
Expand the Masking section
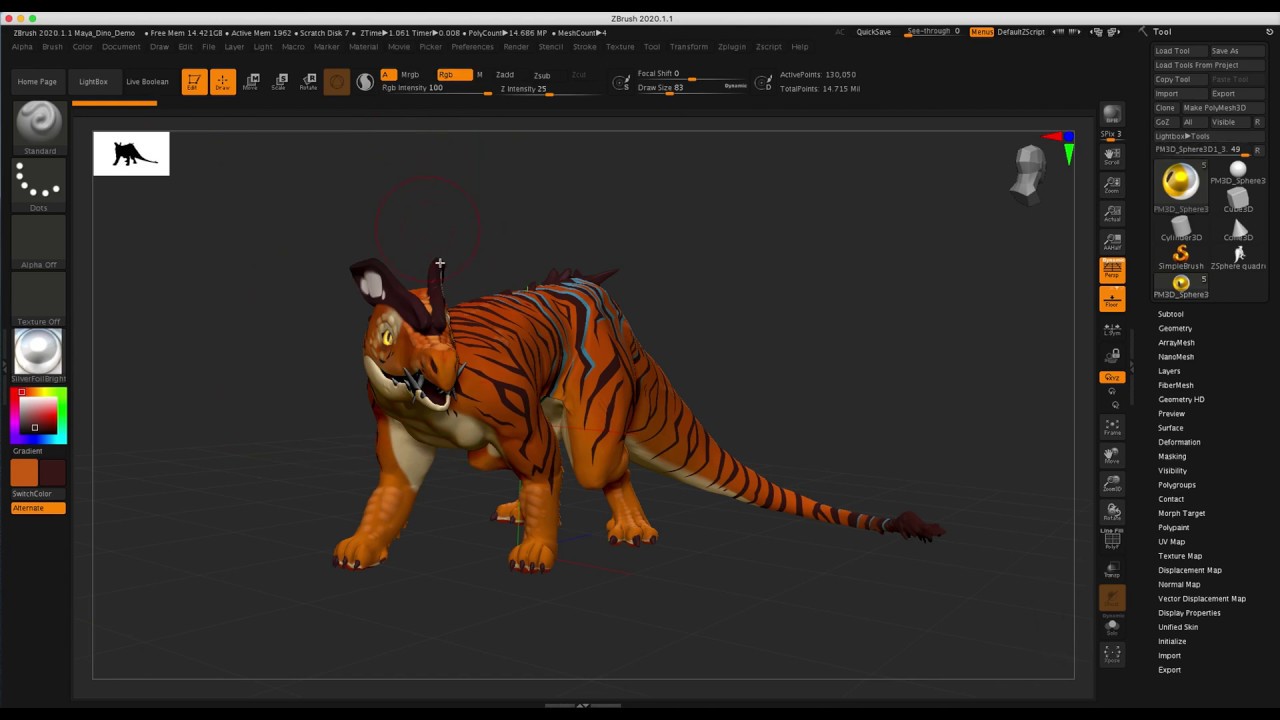[1172, 456]
